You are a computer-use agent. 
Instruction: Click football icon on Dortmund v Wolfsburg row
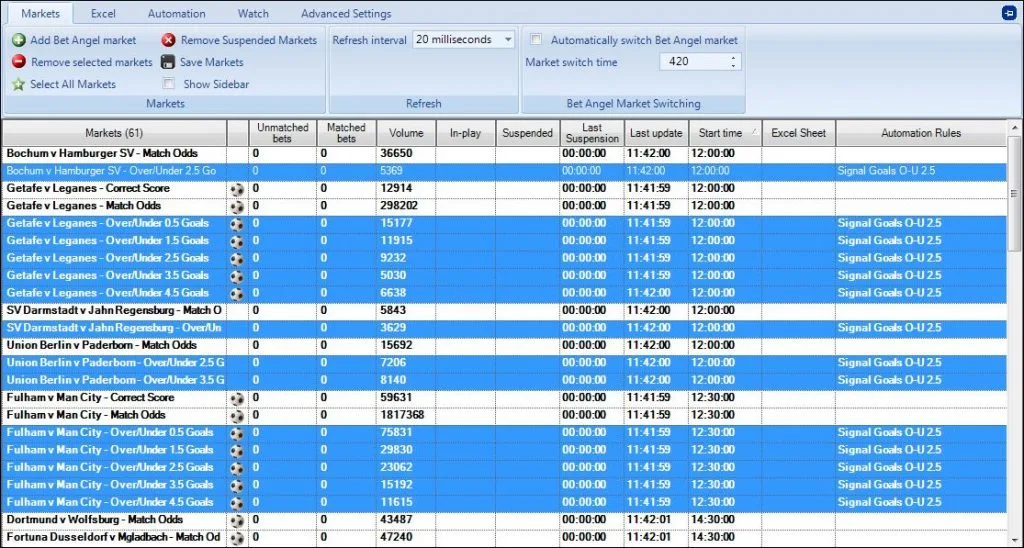click(237, 520)
